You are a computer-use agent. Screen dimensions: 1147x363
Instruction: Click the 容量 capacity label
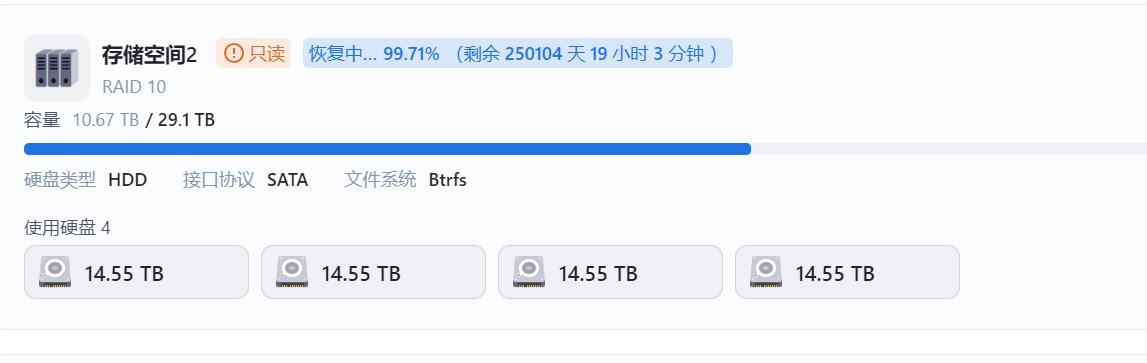click(x=42, y=120)
